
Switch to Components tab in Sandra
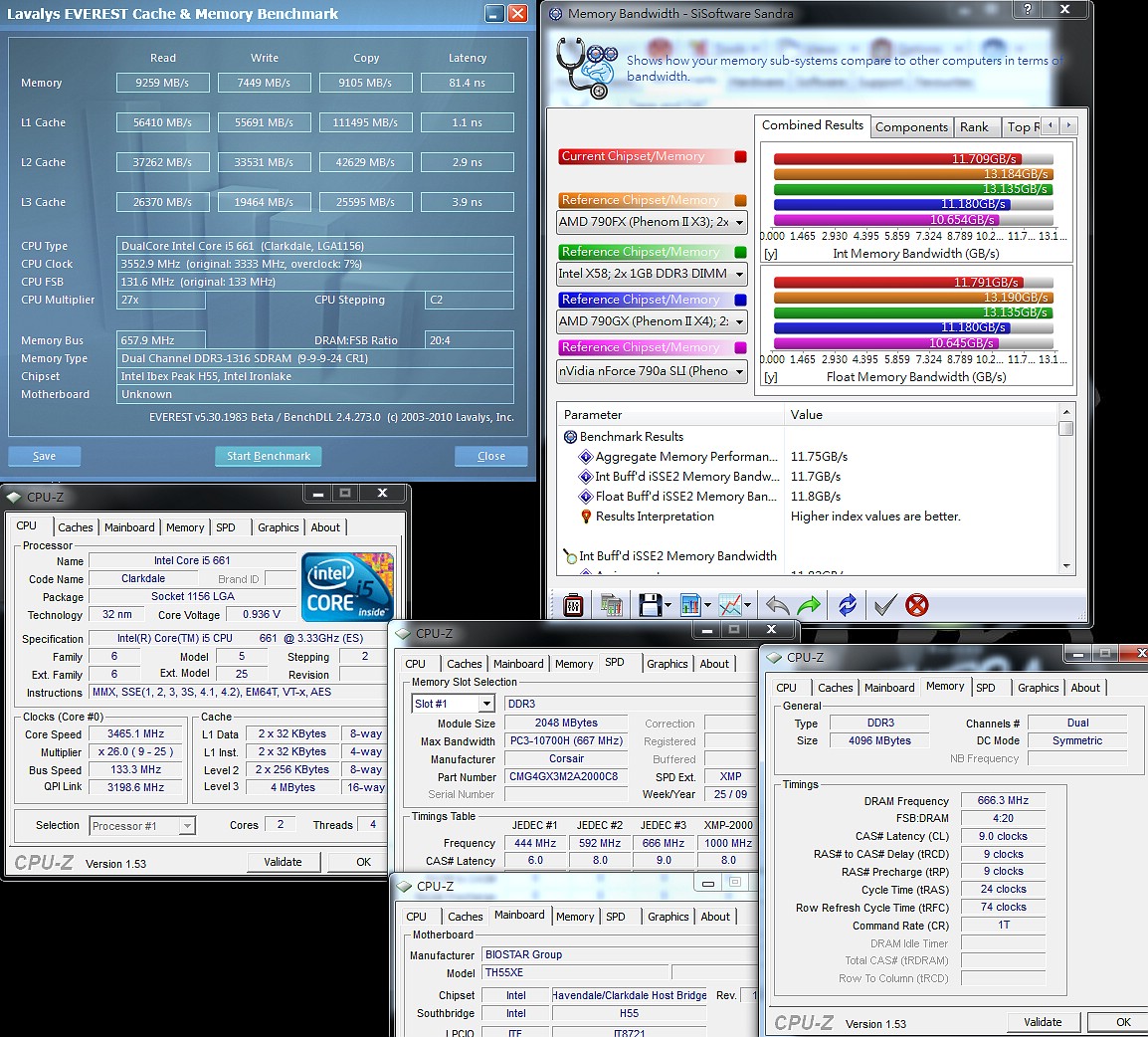pyautogui.click(x=911, y=127)
